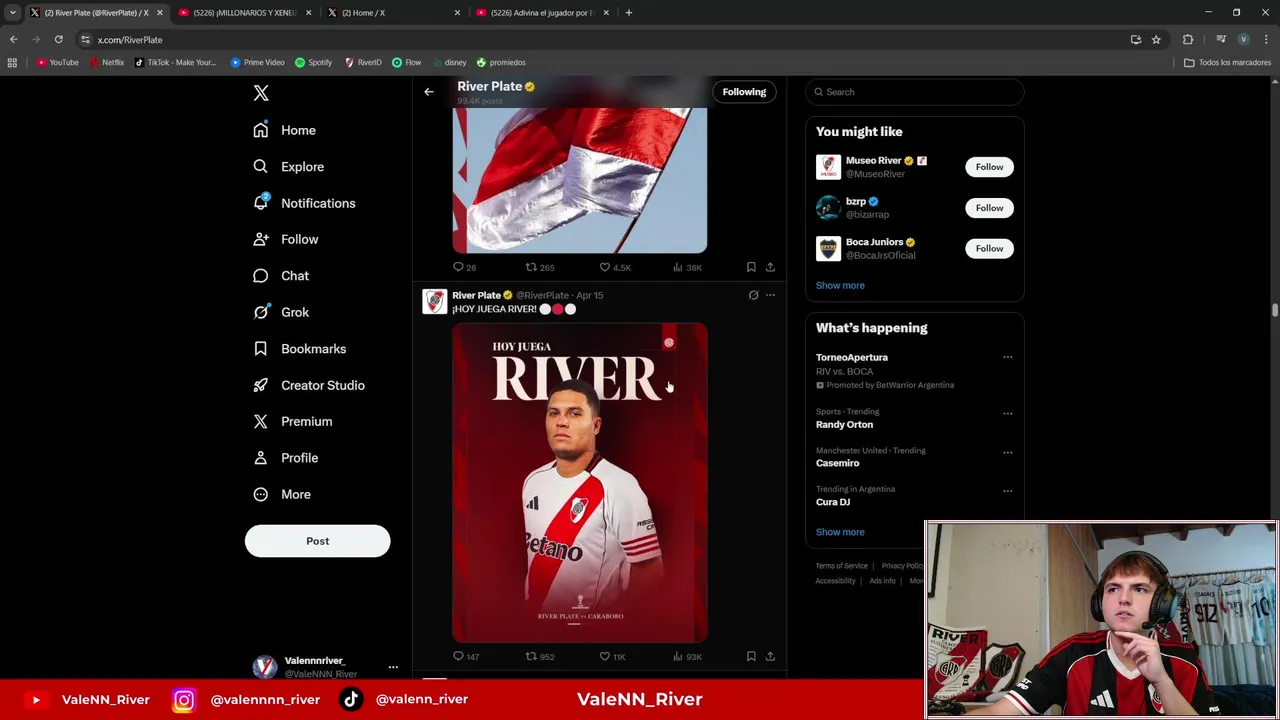Screen dimensions: 1280x720
Task: Reply to the HOY JUEGA RIVER post
Action: click(466, 657)
